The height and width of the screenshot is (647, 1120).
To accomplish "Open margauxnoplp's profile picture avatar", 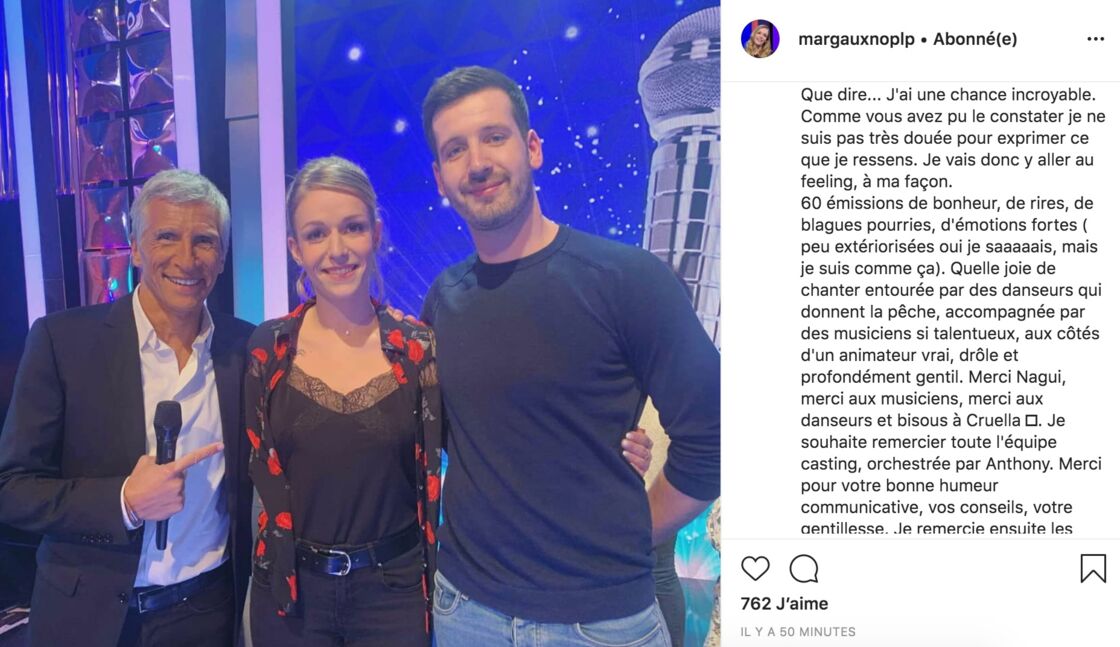I will click(760, 39).
